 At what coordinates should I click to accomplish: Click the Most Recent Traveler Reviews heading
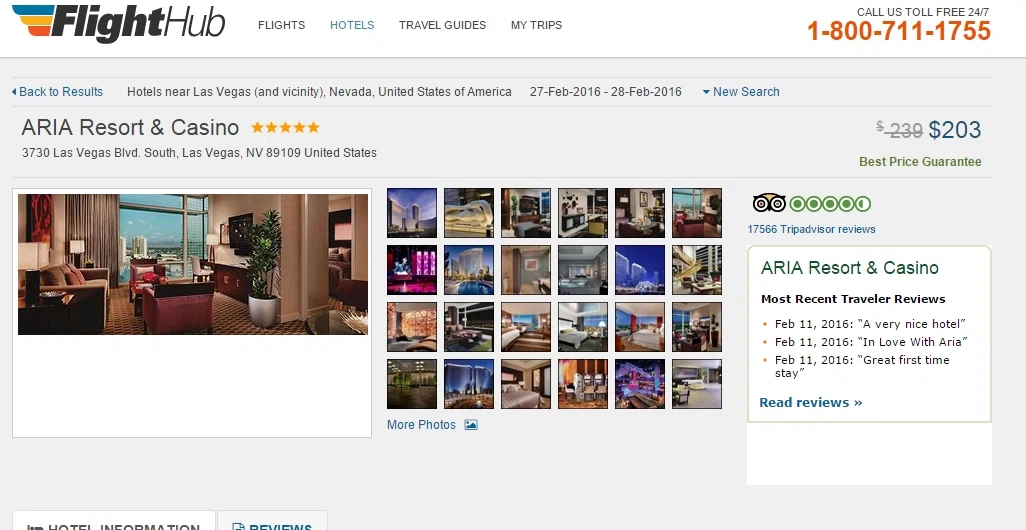click(x=853, y=299)
